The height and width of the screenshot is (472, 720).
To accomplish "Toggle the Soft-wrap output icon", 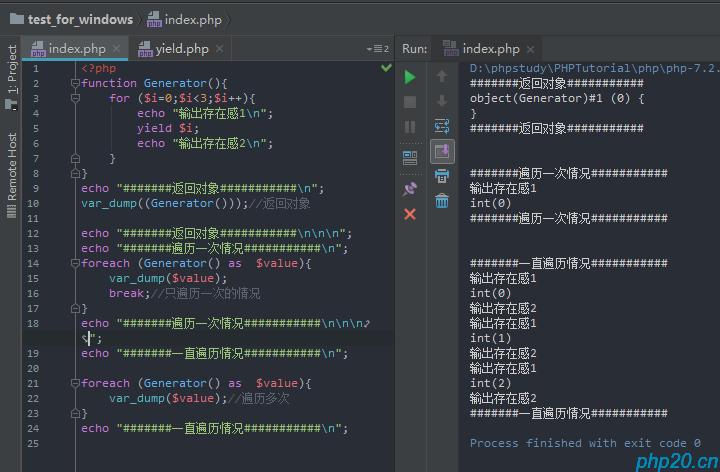I will pos(442,126).
